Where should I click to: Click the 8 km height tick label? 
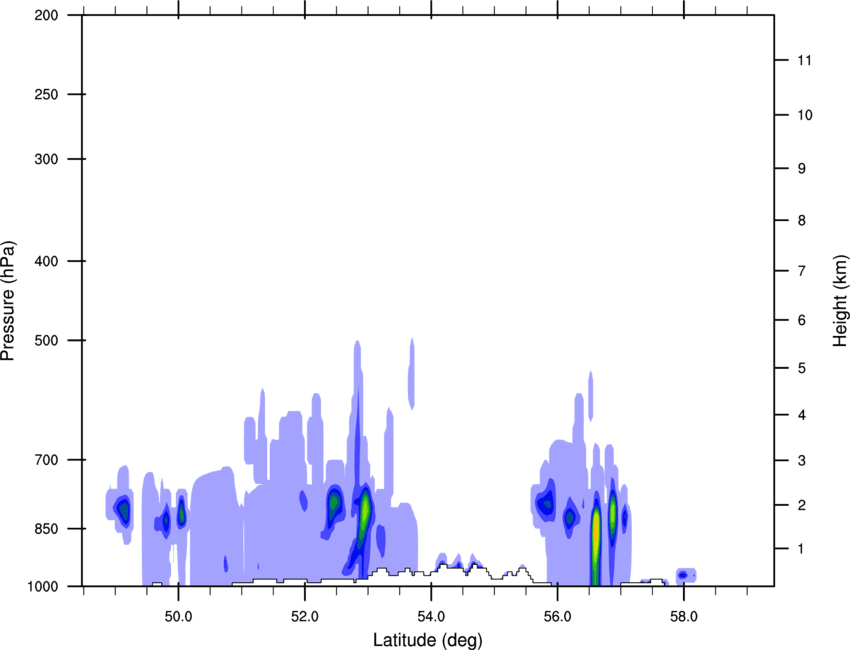[802, 221]
